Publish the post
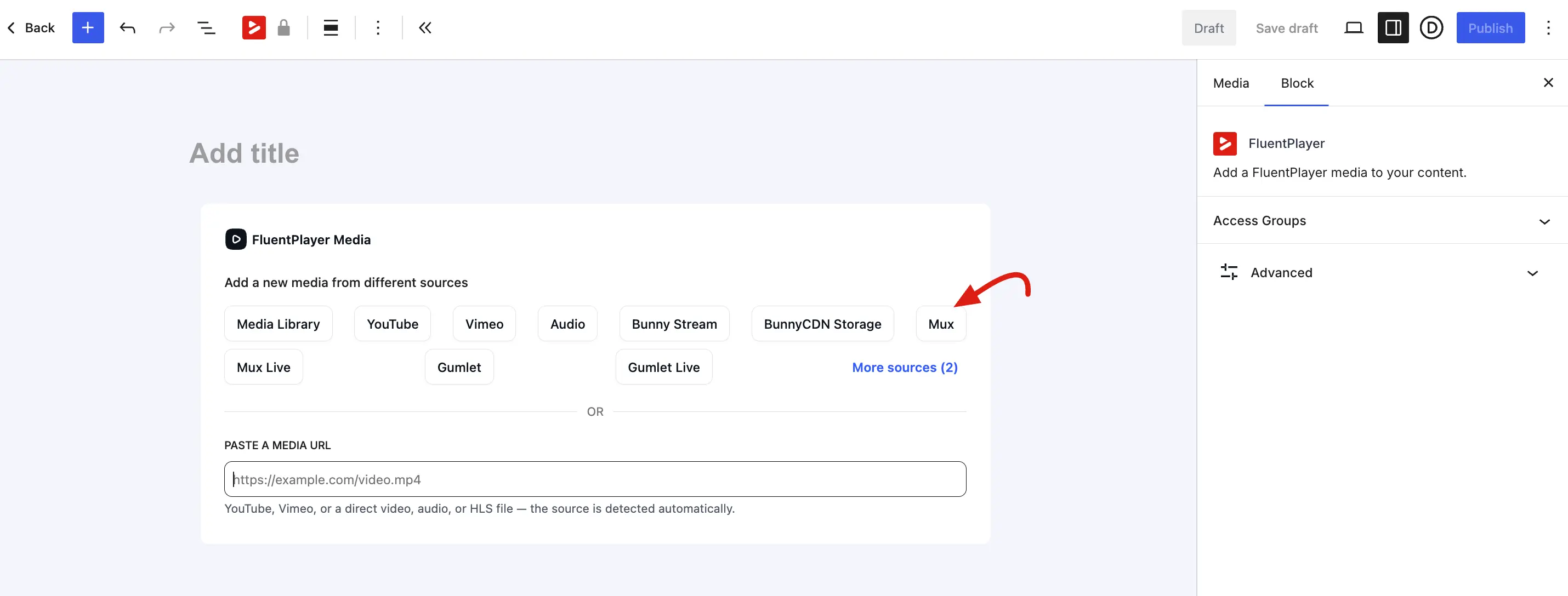This screenshot has height=596, width=1568. [x=1490, y=28]
